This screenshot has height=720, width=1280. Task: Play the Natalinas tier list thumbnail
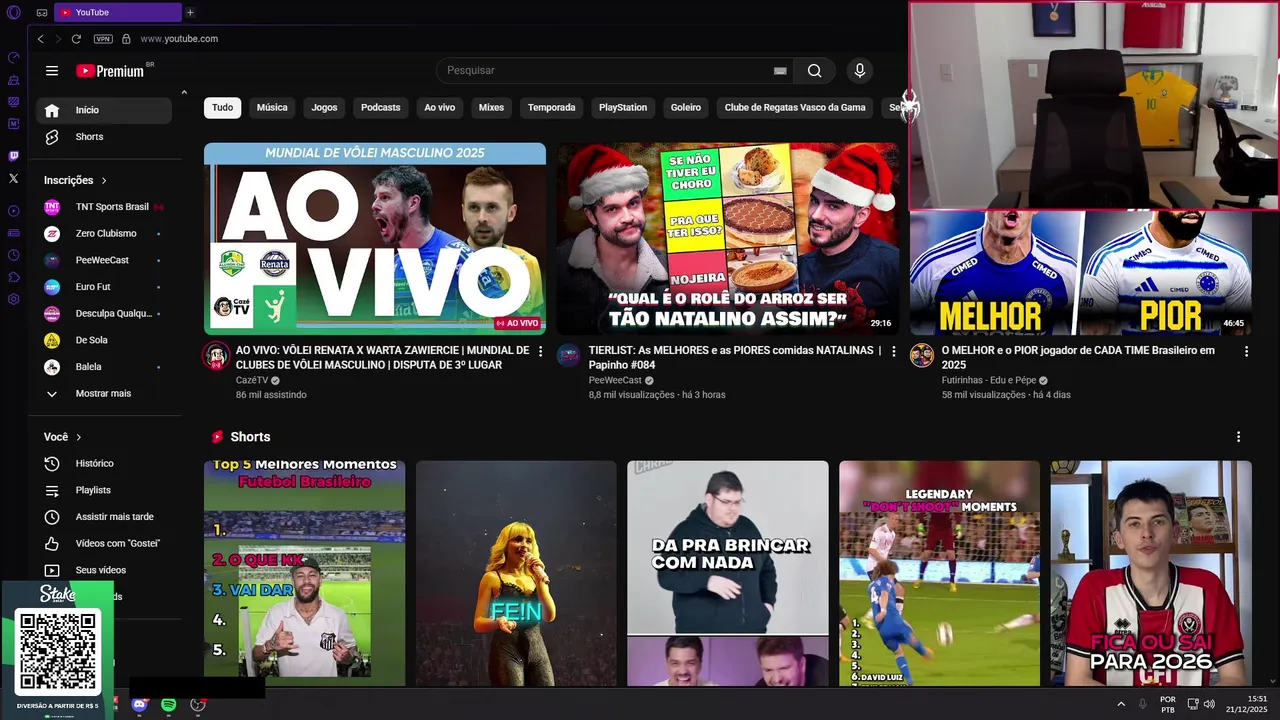728,238
